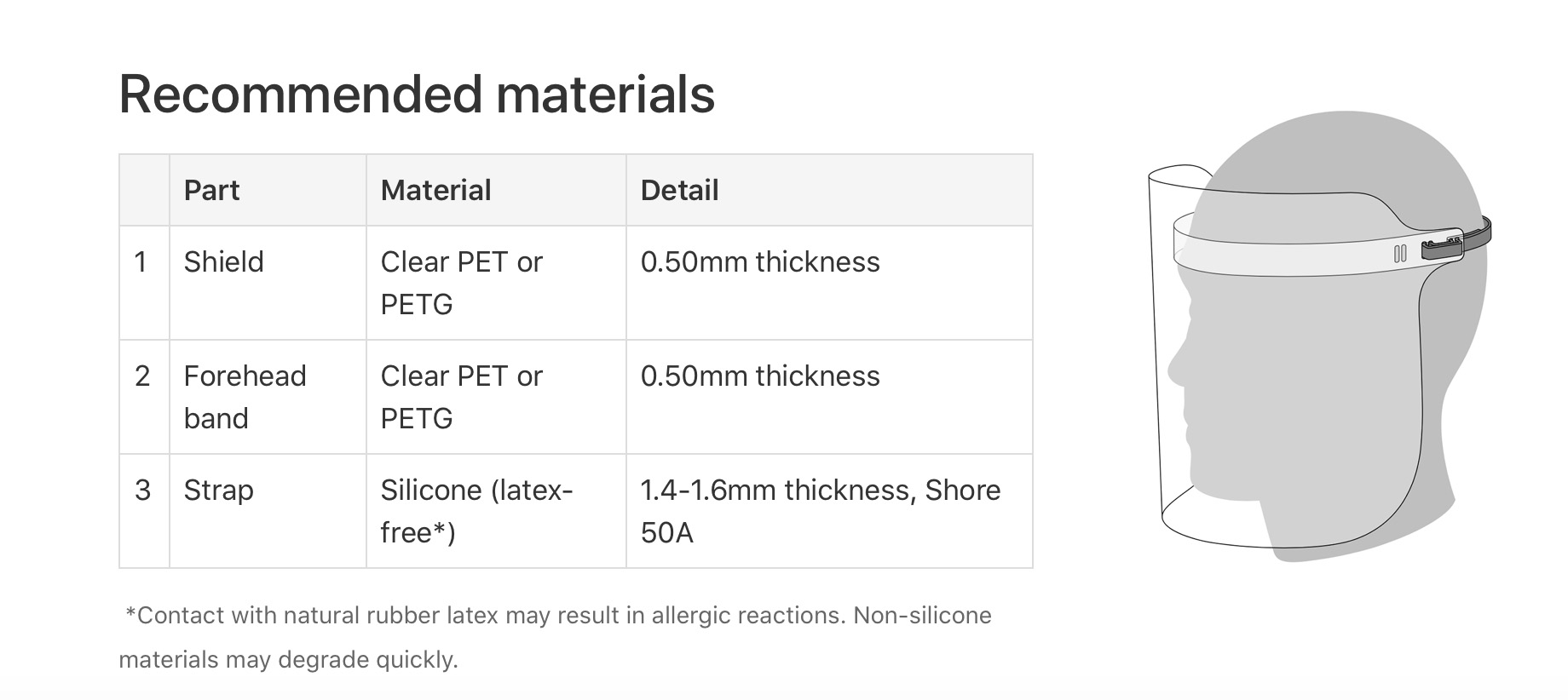Click the "Recommended materials" heading

pos(417,94)
